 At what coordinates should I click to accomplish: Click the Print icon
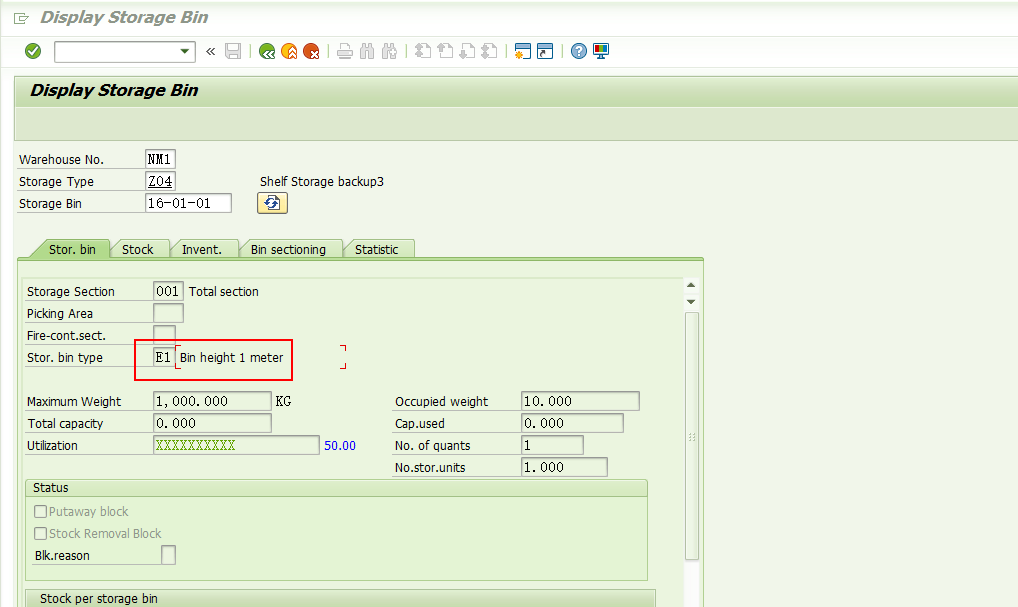click(x=344, y=51)
